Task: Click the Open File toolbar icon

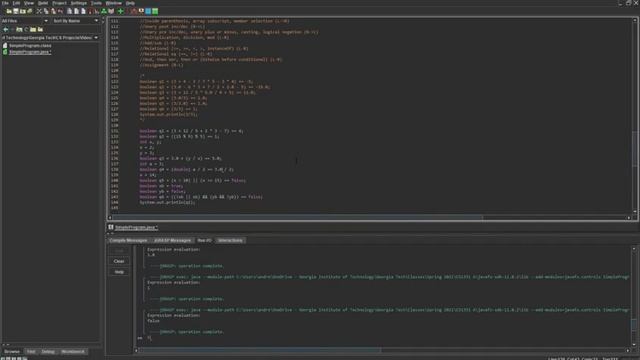Action: click(x=9, y=11)
